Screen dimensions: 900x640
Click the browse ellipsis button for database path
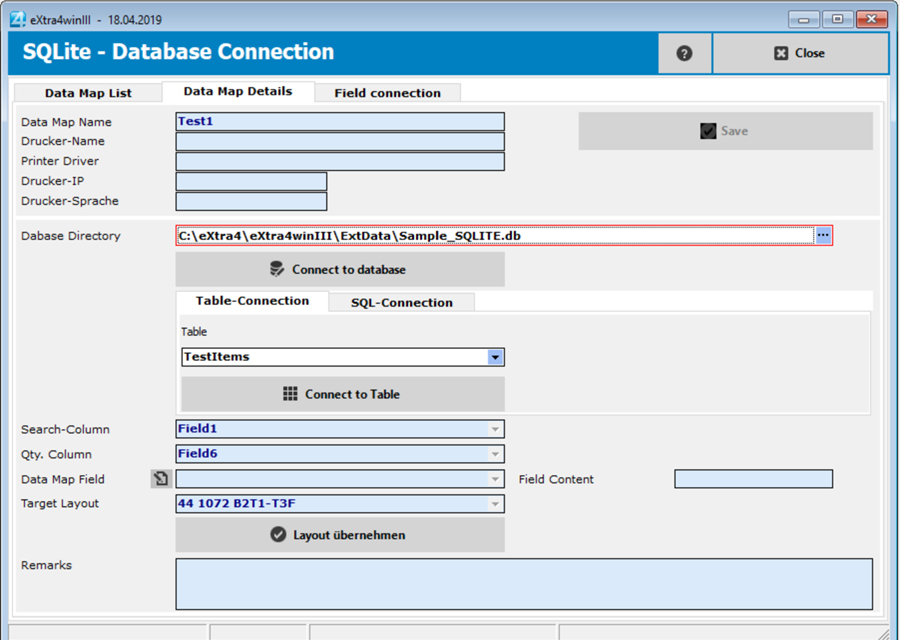[823, 235]
